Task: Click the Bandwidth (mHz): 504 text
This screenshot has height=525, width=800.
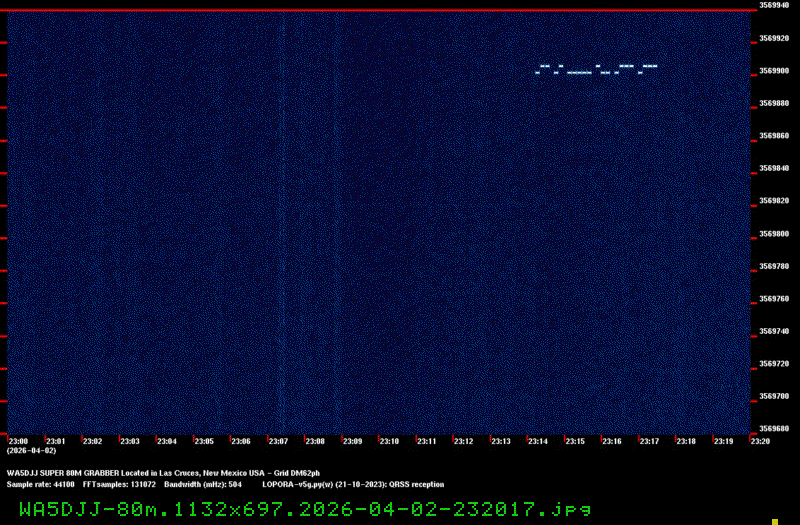Action: coord(203,484)
